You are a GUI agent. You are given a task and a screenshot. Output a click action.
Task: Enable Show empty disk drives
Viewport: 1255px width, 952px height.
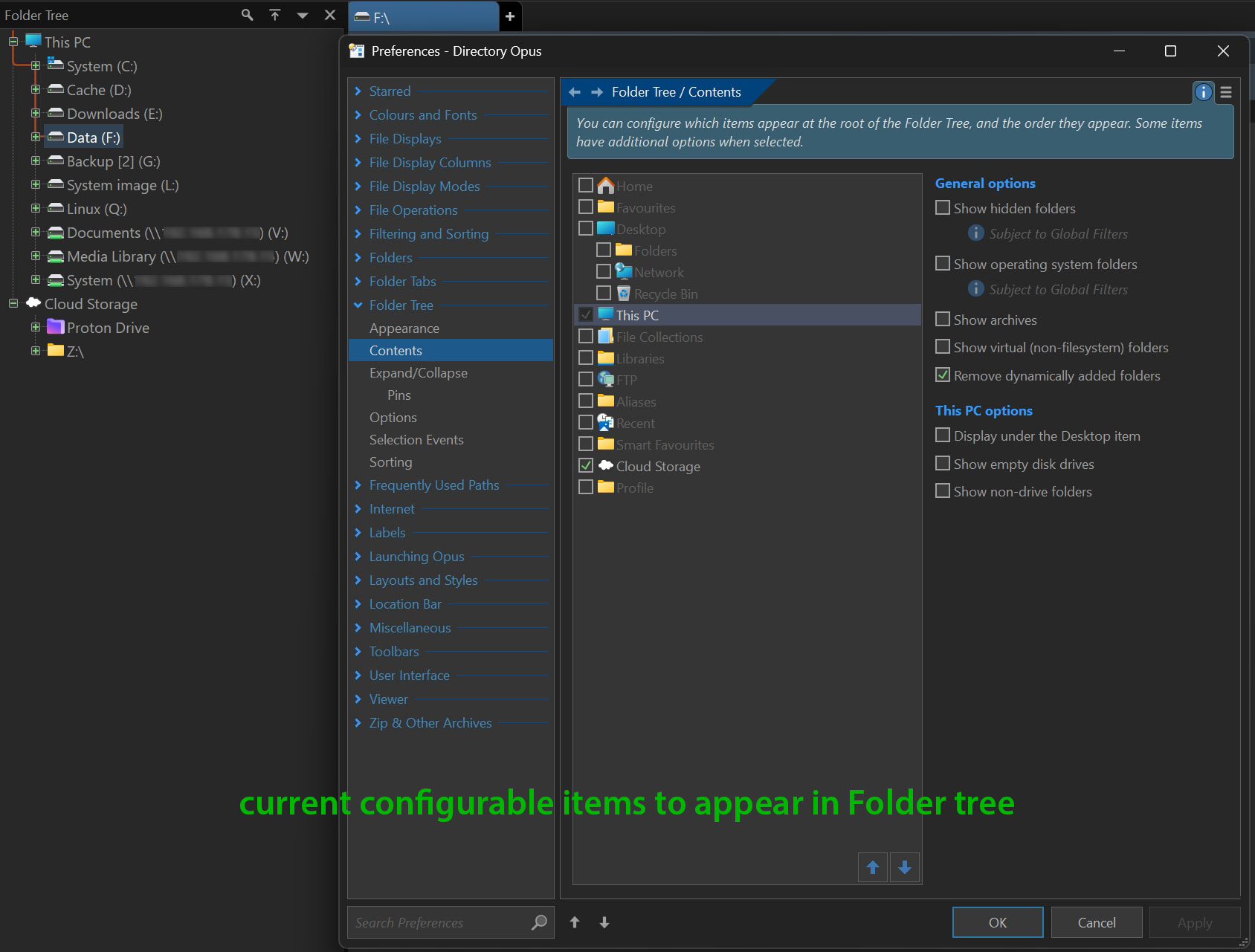[943, 464]
